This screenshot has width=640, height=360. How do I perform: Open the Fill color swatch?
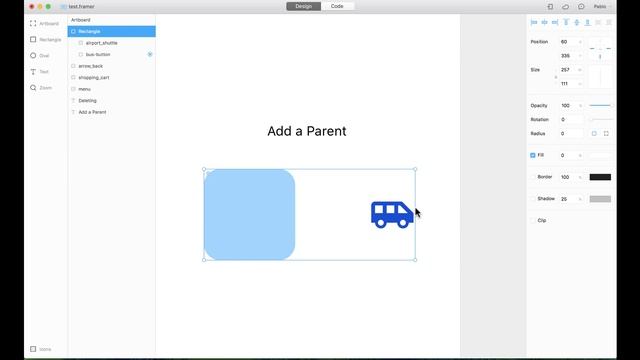click(600, 156)
